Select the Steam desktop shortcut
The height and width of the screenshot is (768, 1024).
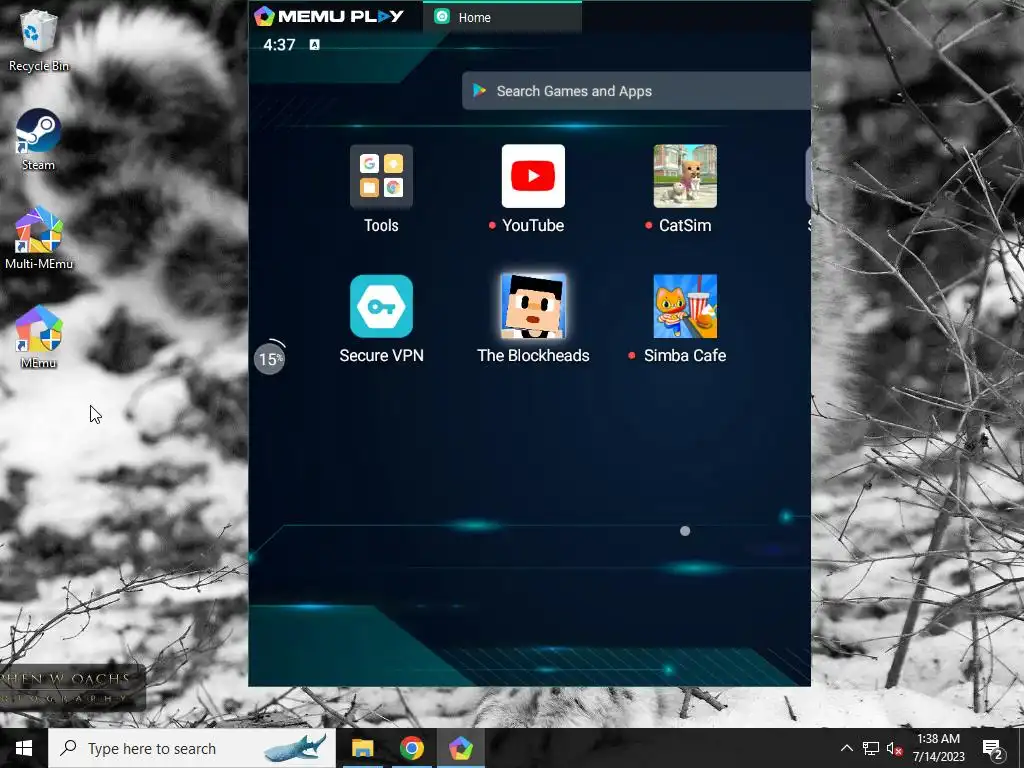(39, 140)
